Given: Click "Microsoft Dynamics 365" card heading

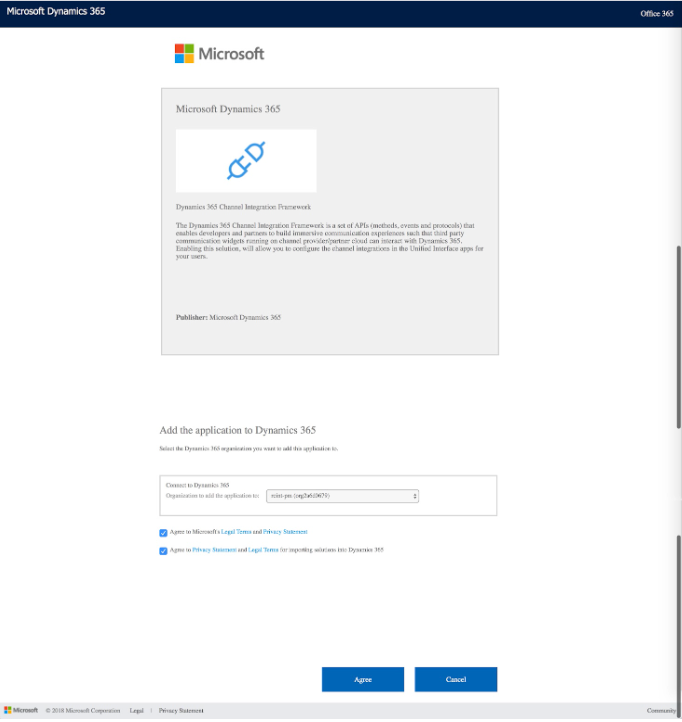Looking at the screenshot, I should pyautogui.click(x=228, y=109).
